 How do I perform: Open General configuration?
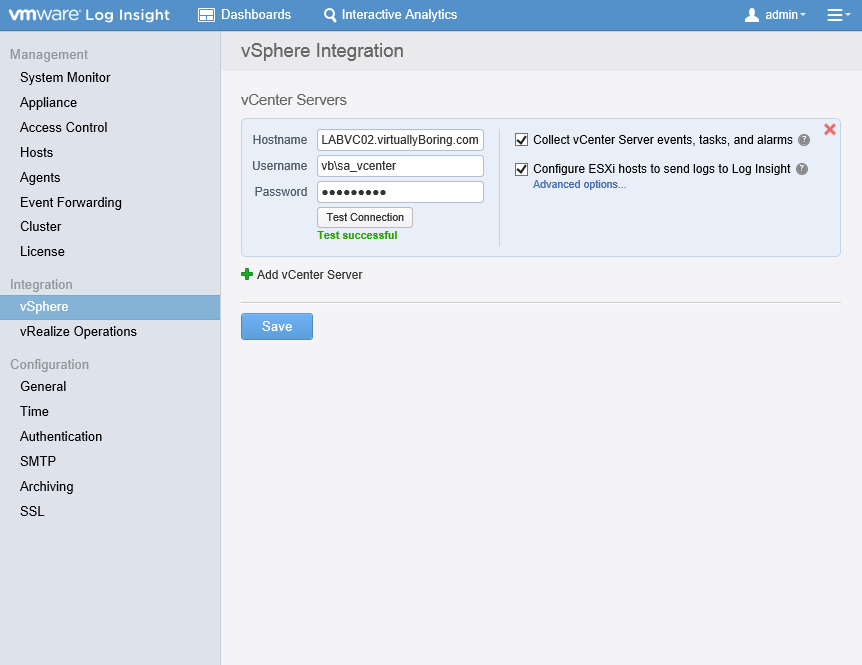click(x=43, y=386)
